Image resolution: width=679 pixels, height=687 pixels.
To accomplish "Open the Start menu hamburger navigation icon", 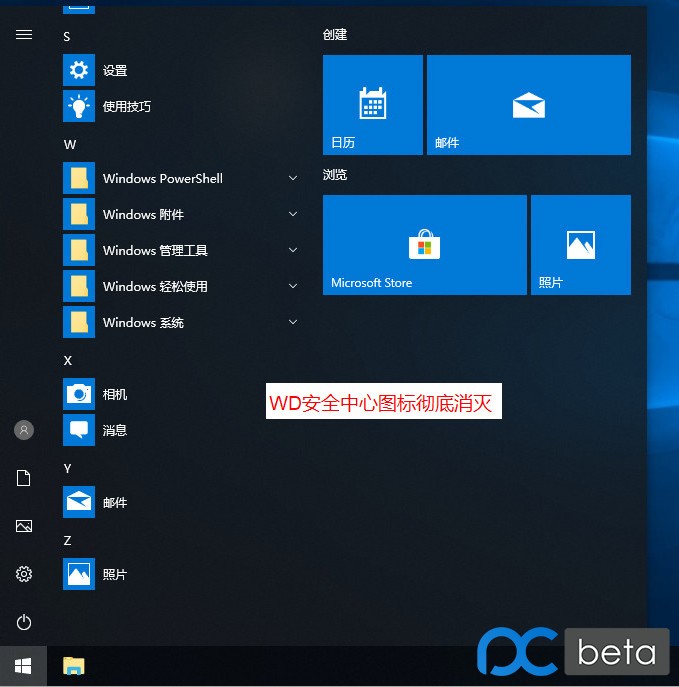I will click(24, 34).
